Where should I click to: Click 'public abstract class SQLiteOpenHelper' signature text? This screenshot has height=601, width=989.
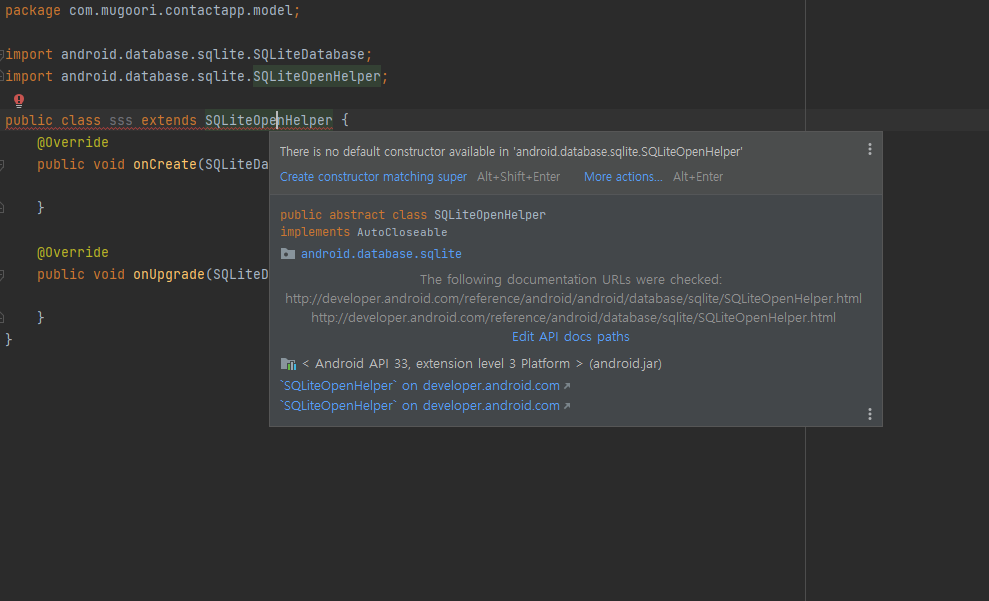click(413, 215)
